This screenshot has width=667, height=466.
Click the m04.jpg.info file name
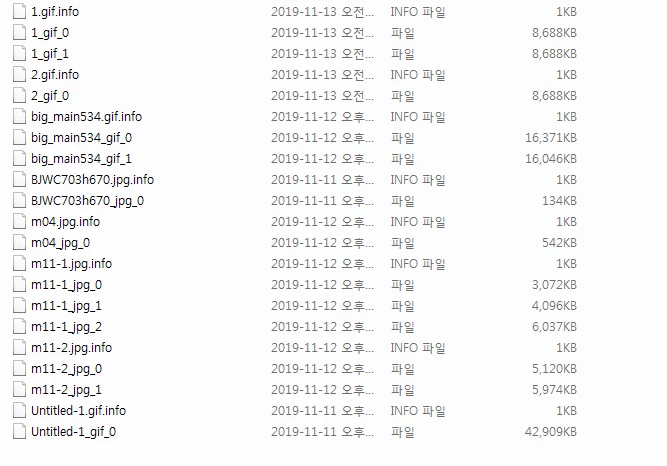pyautogui.click(x=66, y=222)
